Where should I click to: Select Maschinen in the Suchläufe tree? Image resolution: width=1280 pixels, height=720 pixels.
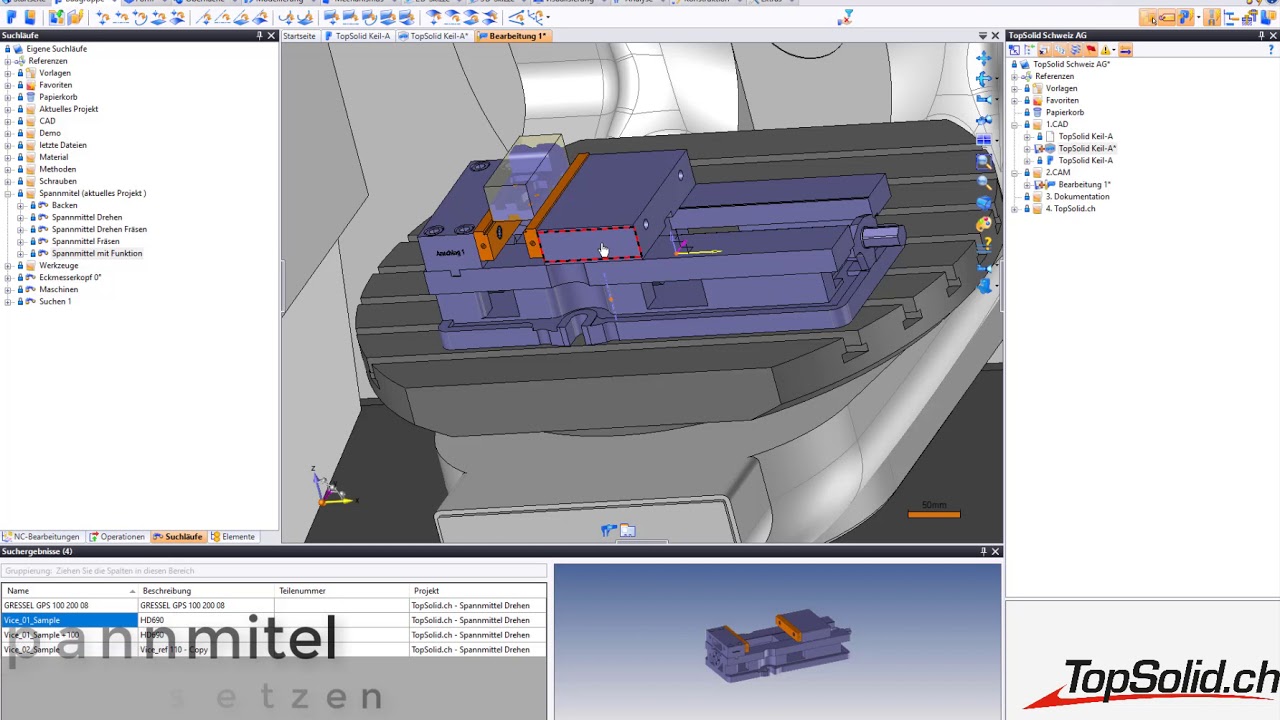click(59, 289)
